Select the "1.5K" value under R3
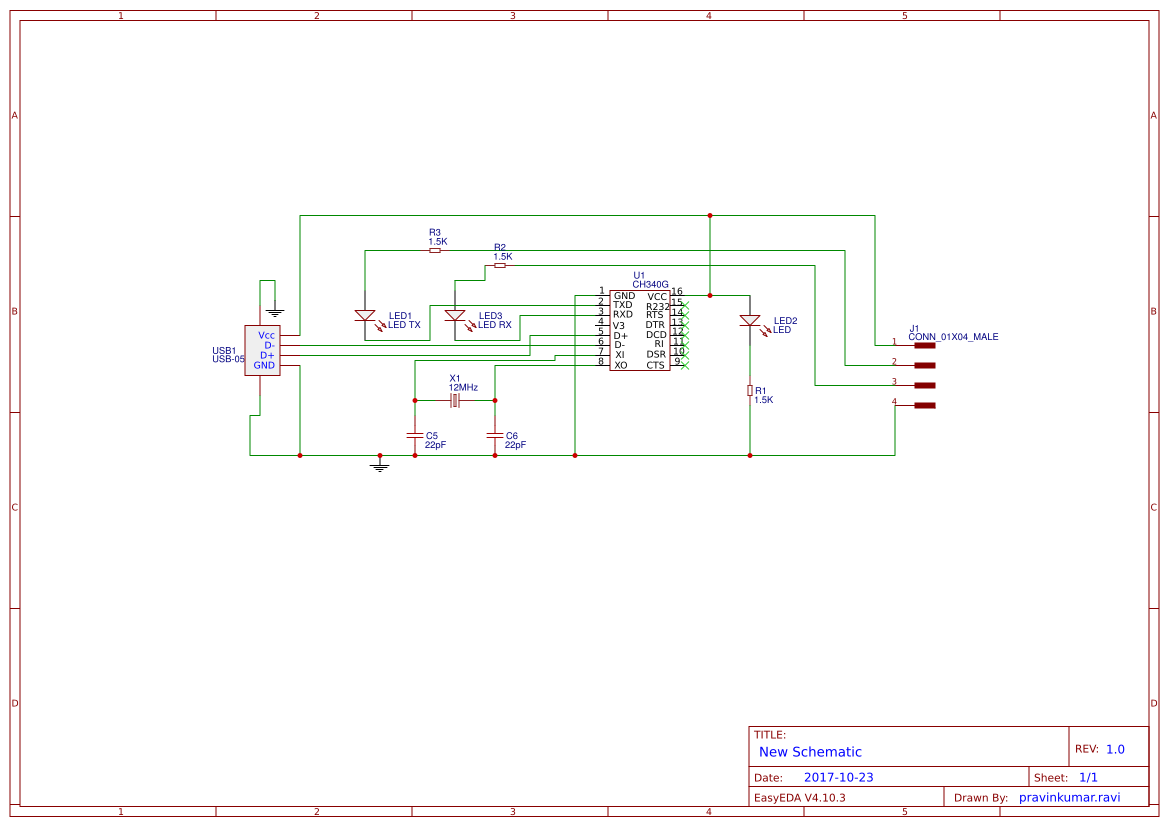The width and height of the screenshot is (1169, 827). coord(438,242)
